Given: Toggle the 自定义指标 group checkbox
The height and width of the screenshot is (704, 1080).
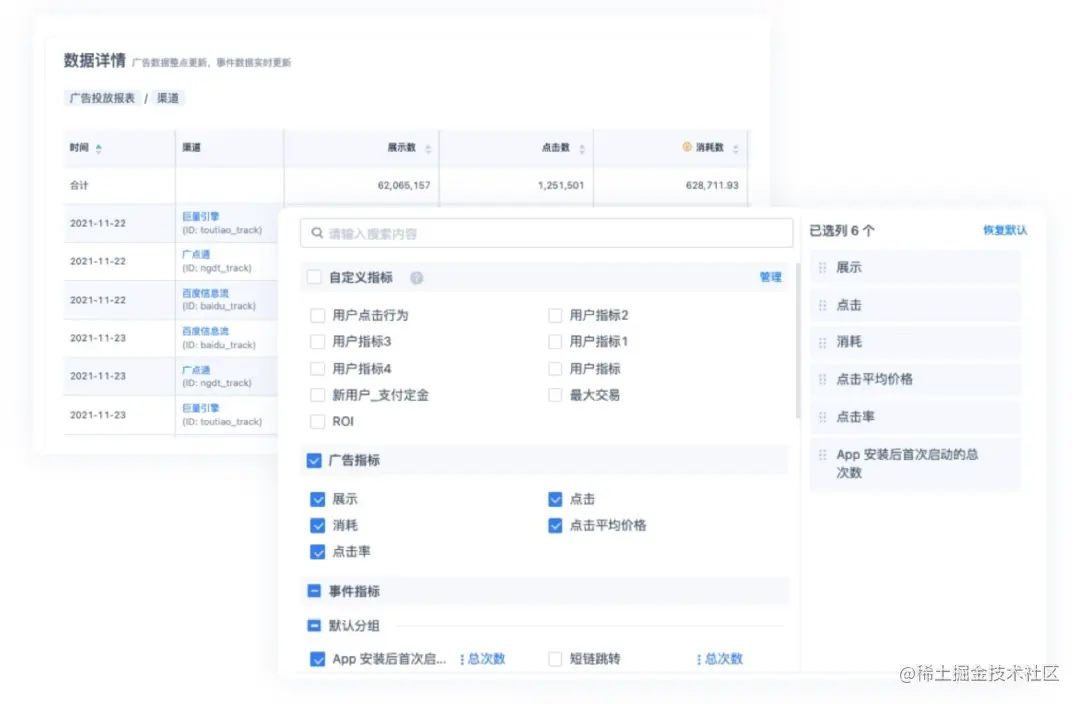Looking at the screenshot, I should (x=314, y=278).
